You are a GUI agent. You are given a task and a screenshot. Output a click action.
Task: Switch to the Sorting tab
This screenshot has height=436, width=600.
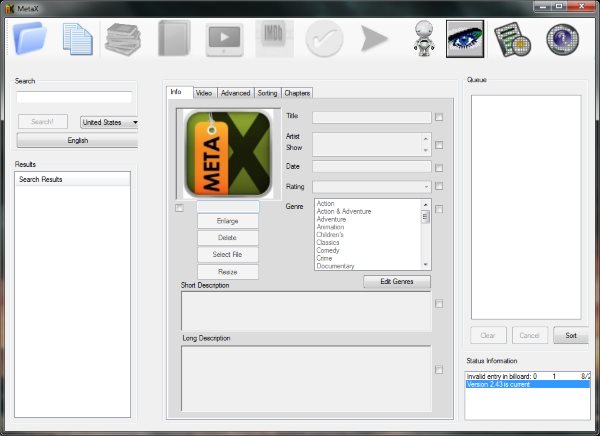267,93
